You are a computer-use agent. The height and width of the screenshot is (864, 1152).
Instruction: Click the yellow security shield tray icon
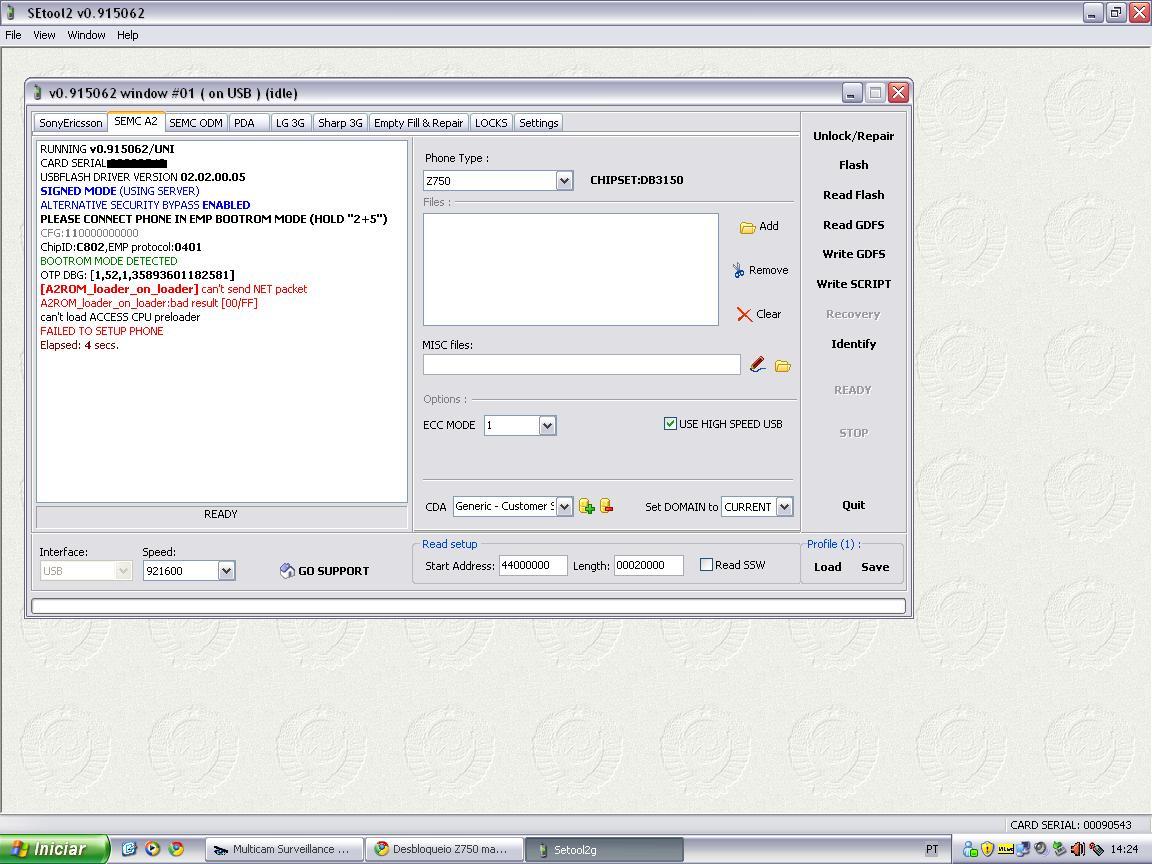coord(987,849)
